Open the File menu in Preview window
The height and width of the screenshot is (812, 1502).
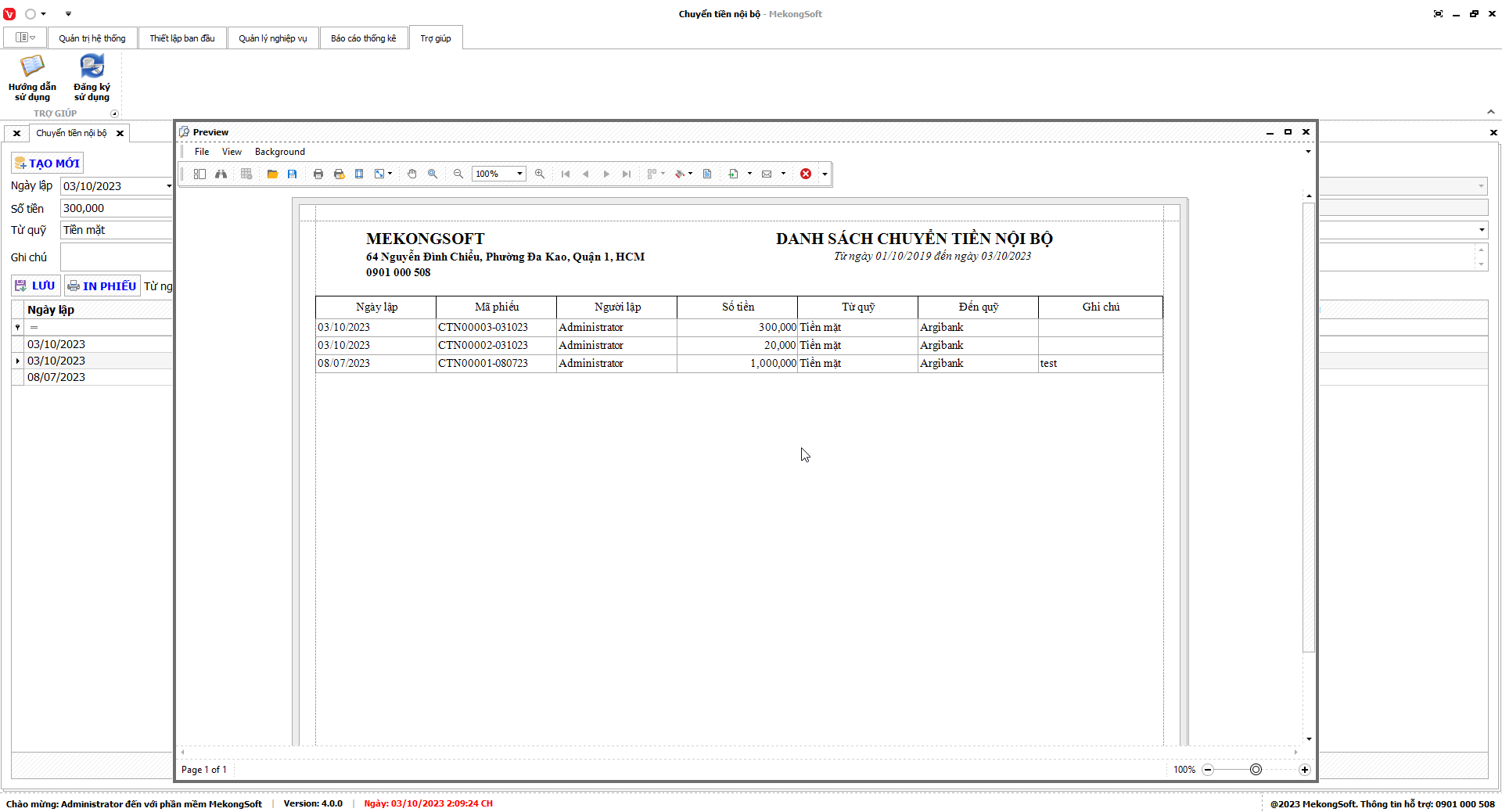point(202,152)
